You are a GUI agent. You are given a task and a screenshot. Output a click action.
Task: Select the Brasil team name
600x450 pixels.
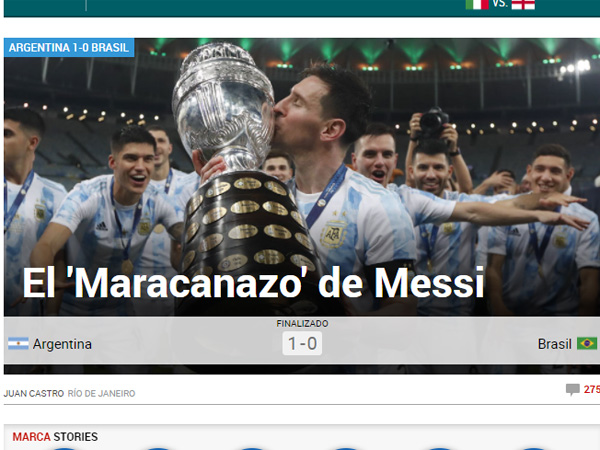pos(554,344)
